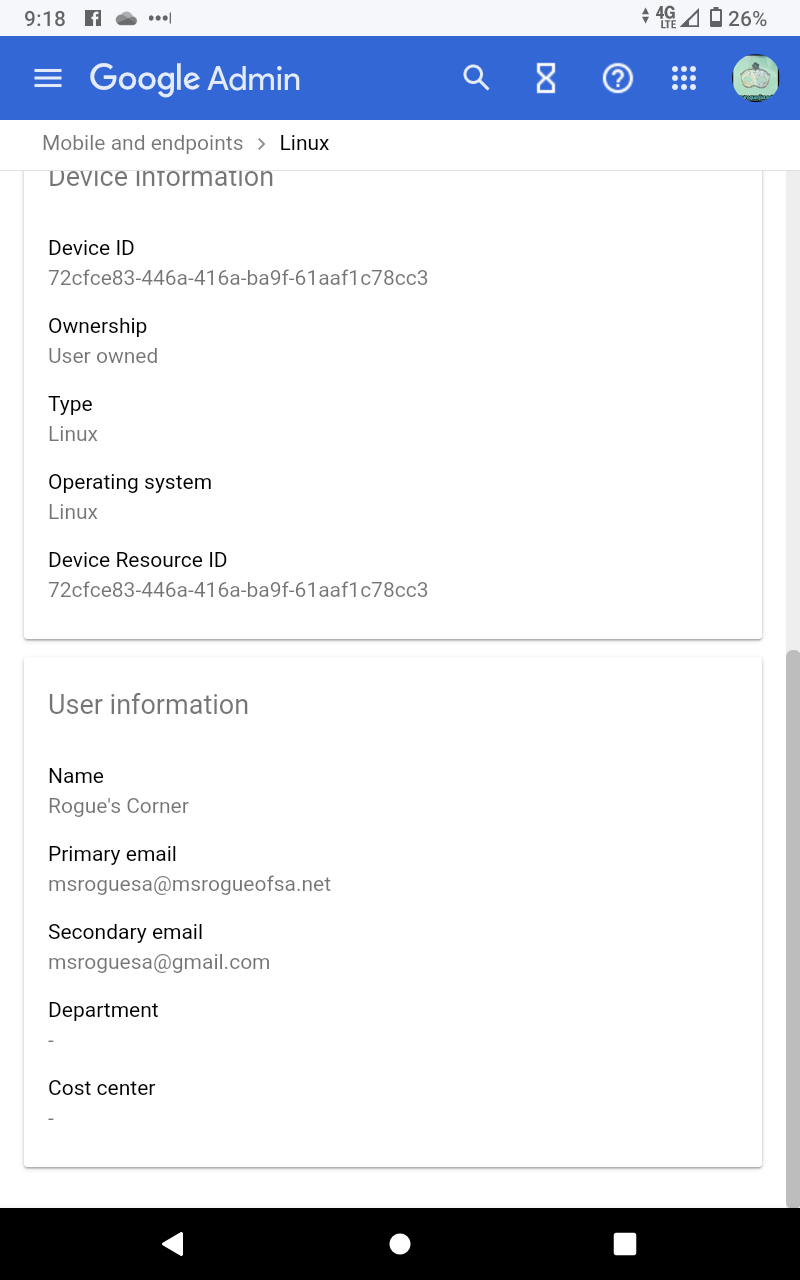Tap the Android back button
The width and height of the screenshot is (800, 1280).
[173, 1243]
